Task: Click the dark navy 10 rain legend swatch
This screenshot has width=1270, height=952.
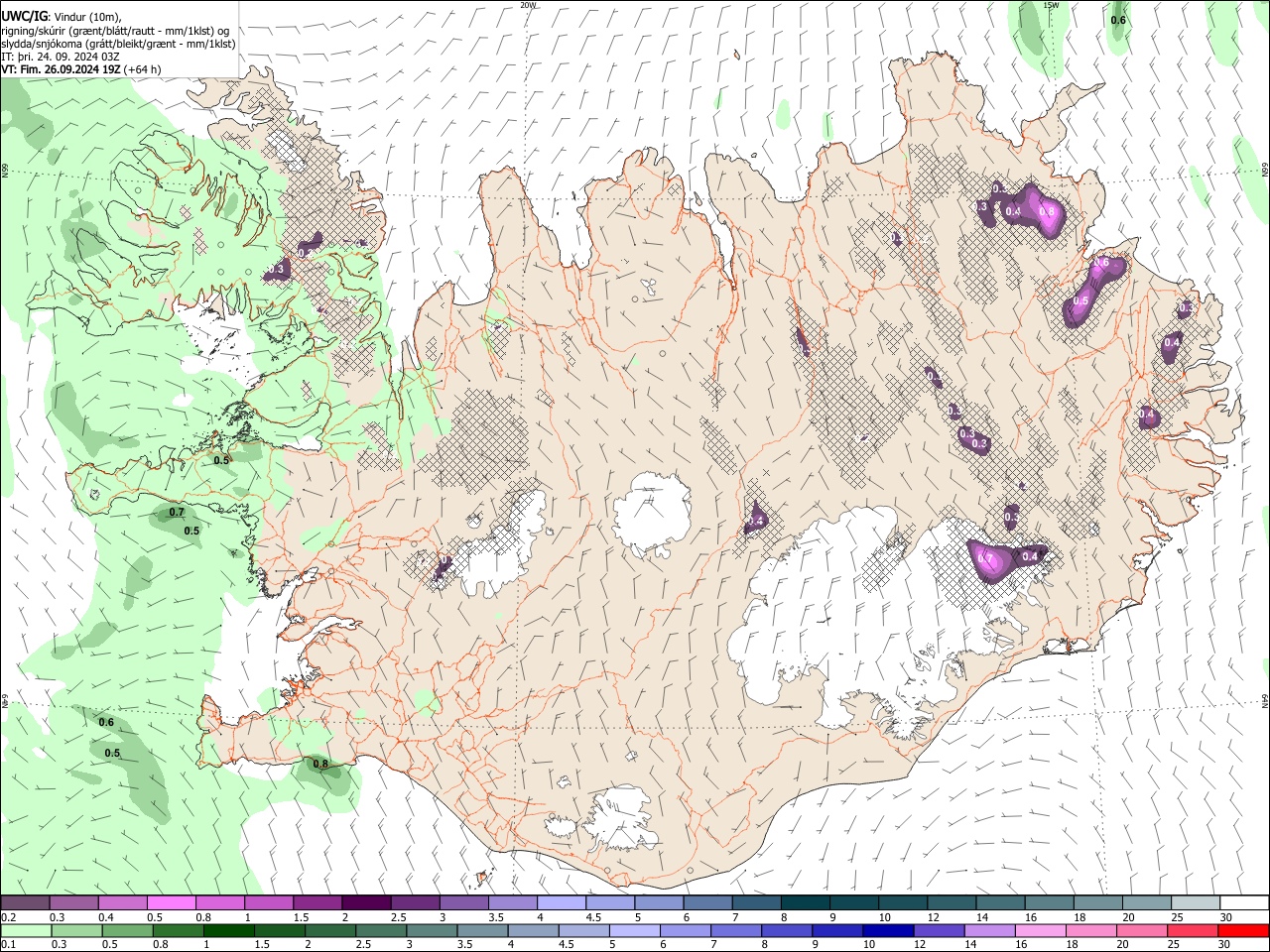Action: click(887, 930)
